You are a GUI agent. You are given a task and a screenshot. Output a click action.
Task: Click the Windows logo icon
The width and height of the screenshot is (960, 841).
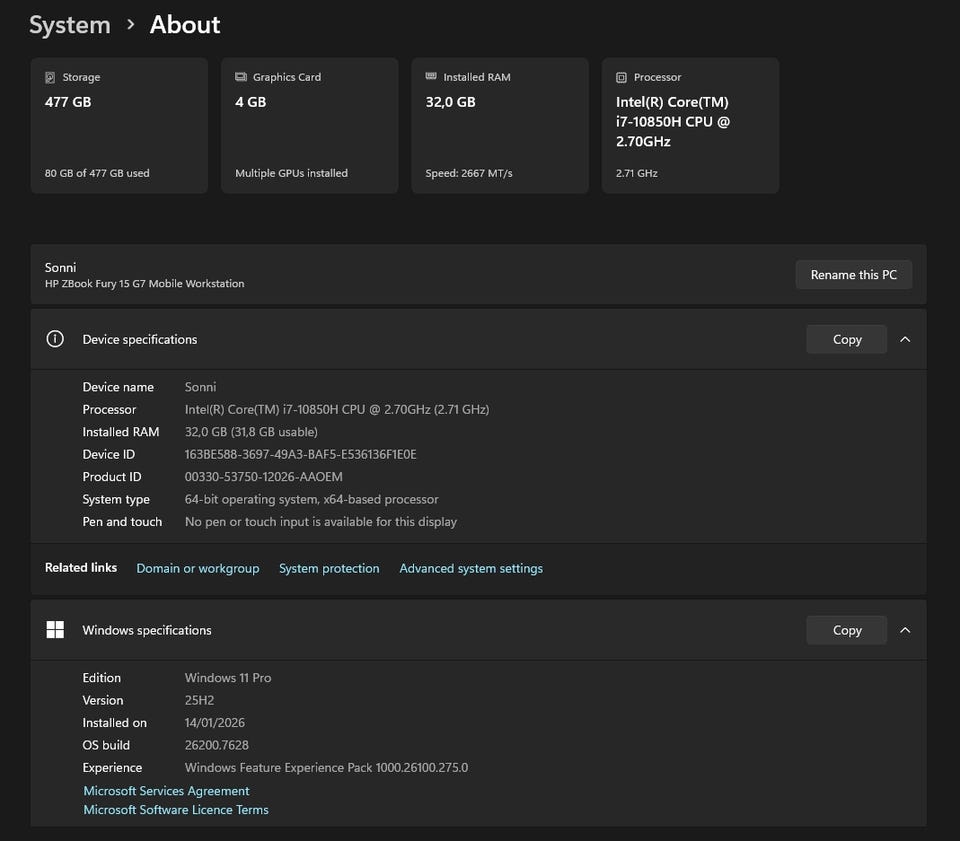(55, 630)
